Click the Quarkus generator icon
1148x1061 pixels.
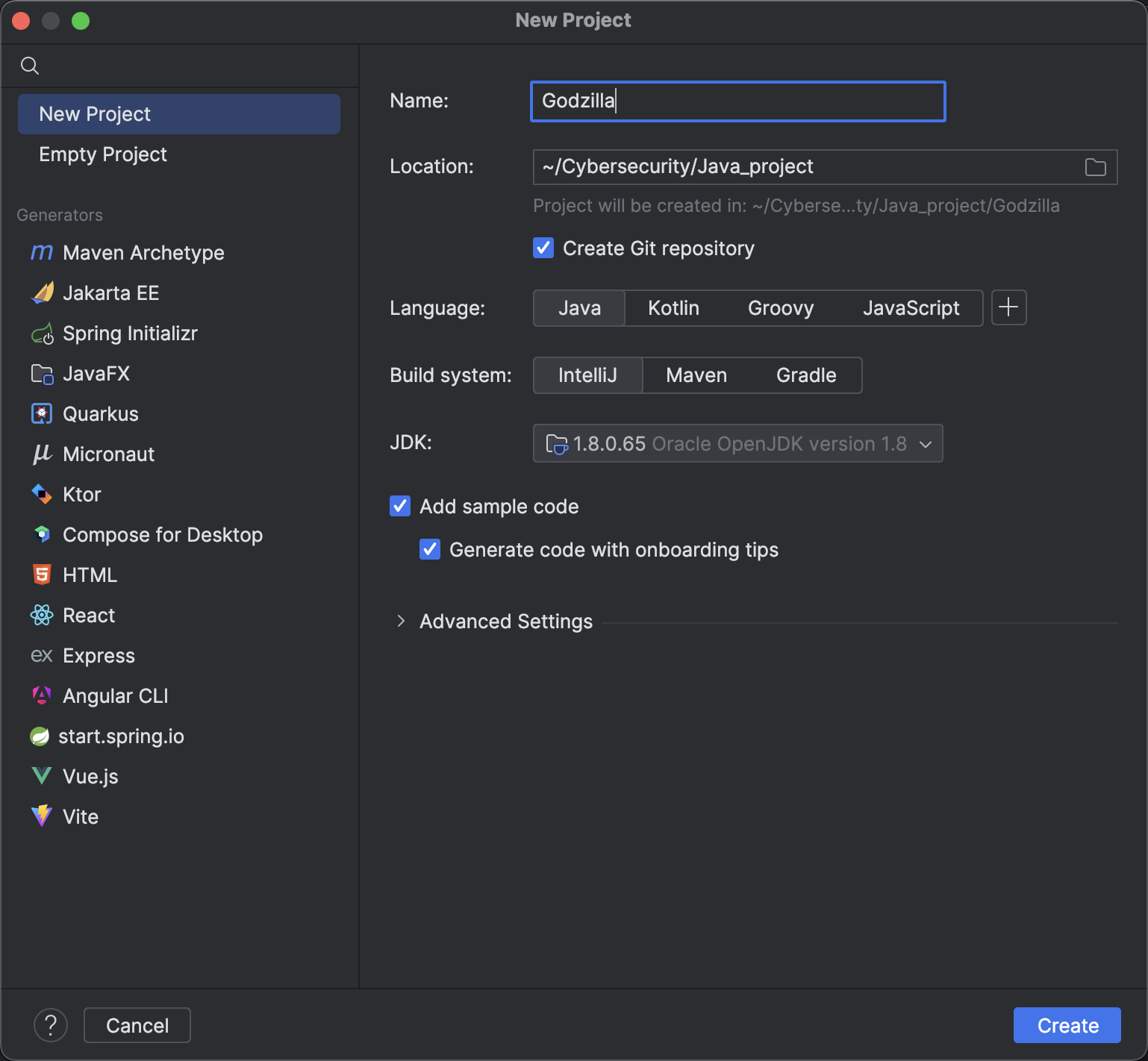(x=42, y=414)
